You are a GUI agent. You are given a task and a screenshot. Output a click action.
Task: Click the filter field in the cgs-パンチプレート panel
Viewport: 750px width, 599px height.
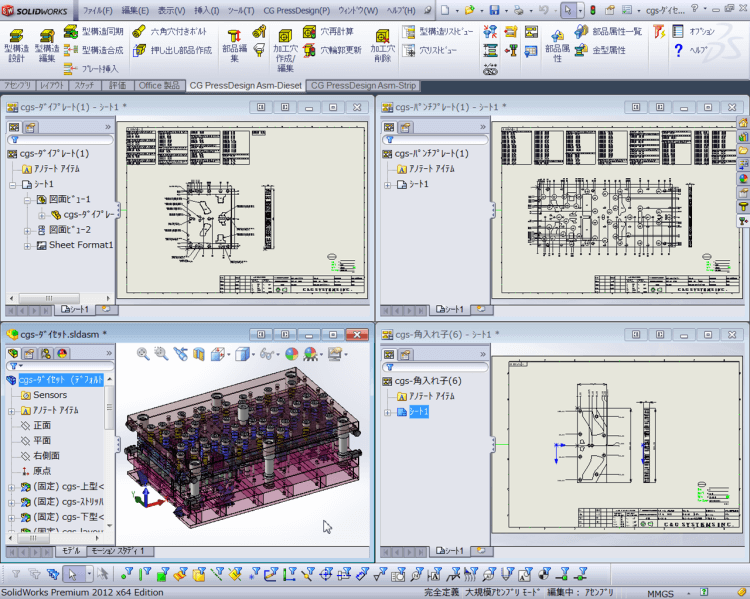(435, 140)
